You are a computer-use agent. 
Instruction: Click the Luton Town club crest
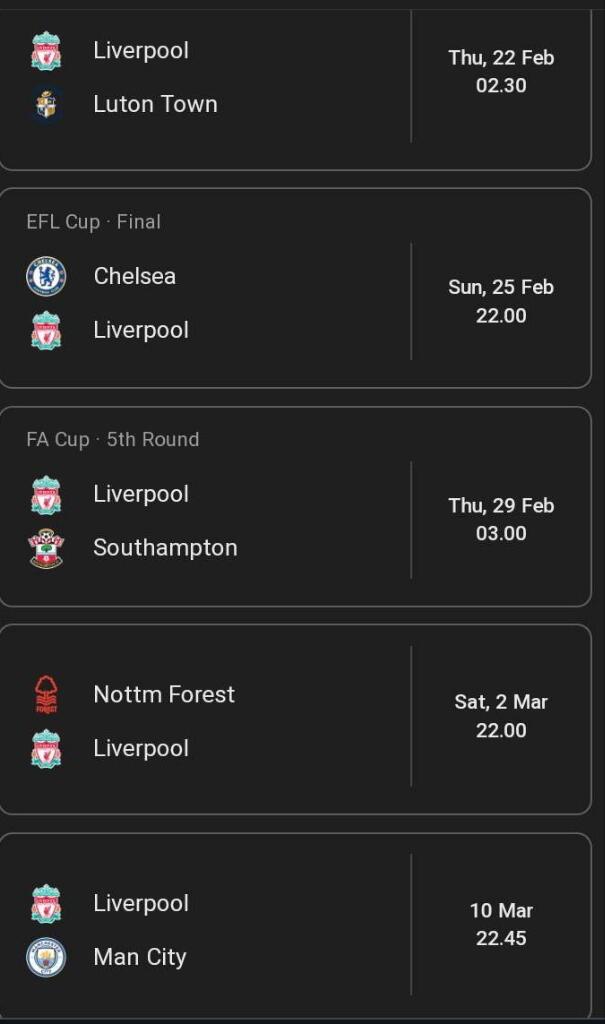(x=46, y=104)
